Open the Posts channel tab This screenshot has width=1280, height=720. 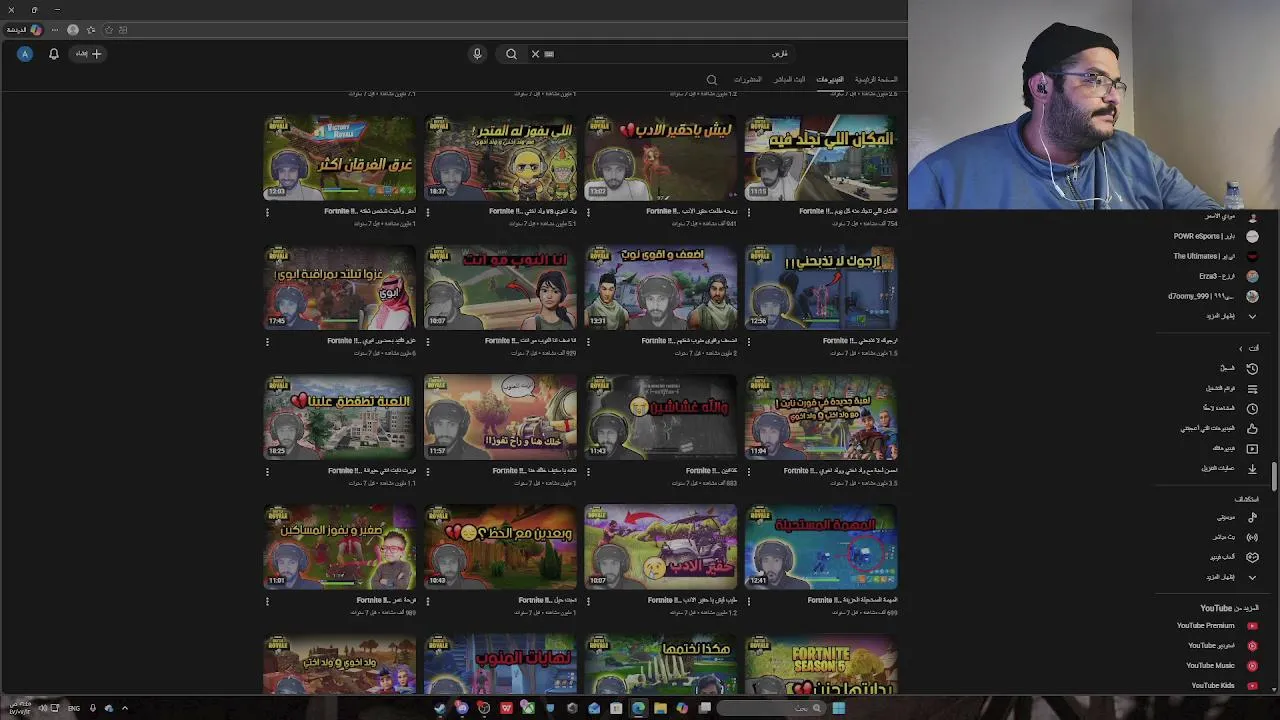[748, 79]
